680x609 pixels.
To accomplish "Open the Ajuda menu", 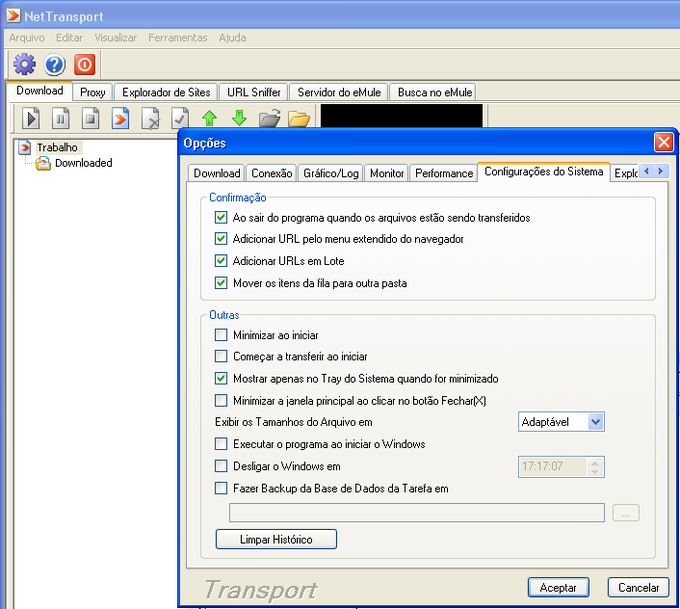I will [232, 38].
